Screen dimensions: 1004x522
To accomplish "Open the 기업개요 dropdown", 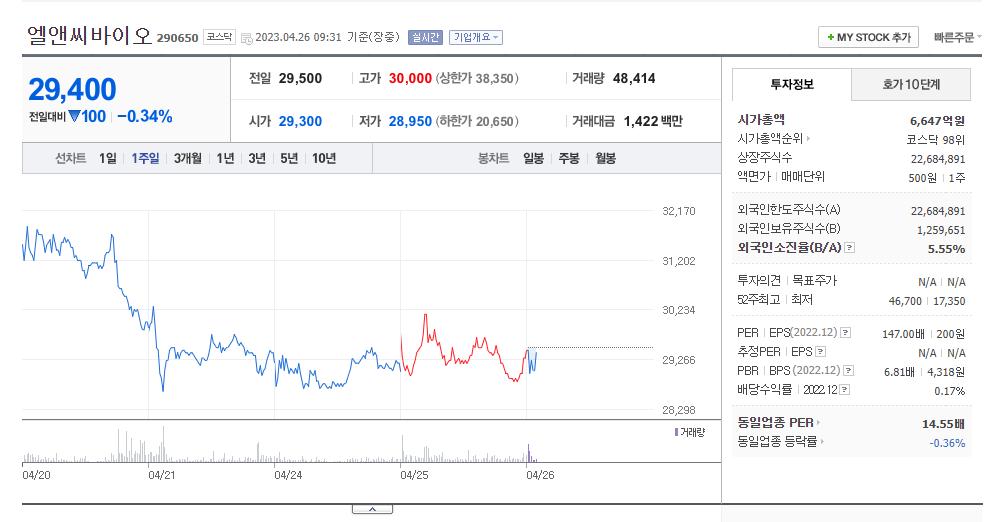I will 476,37.
